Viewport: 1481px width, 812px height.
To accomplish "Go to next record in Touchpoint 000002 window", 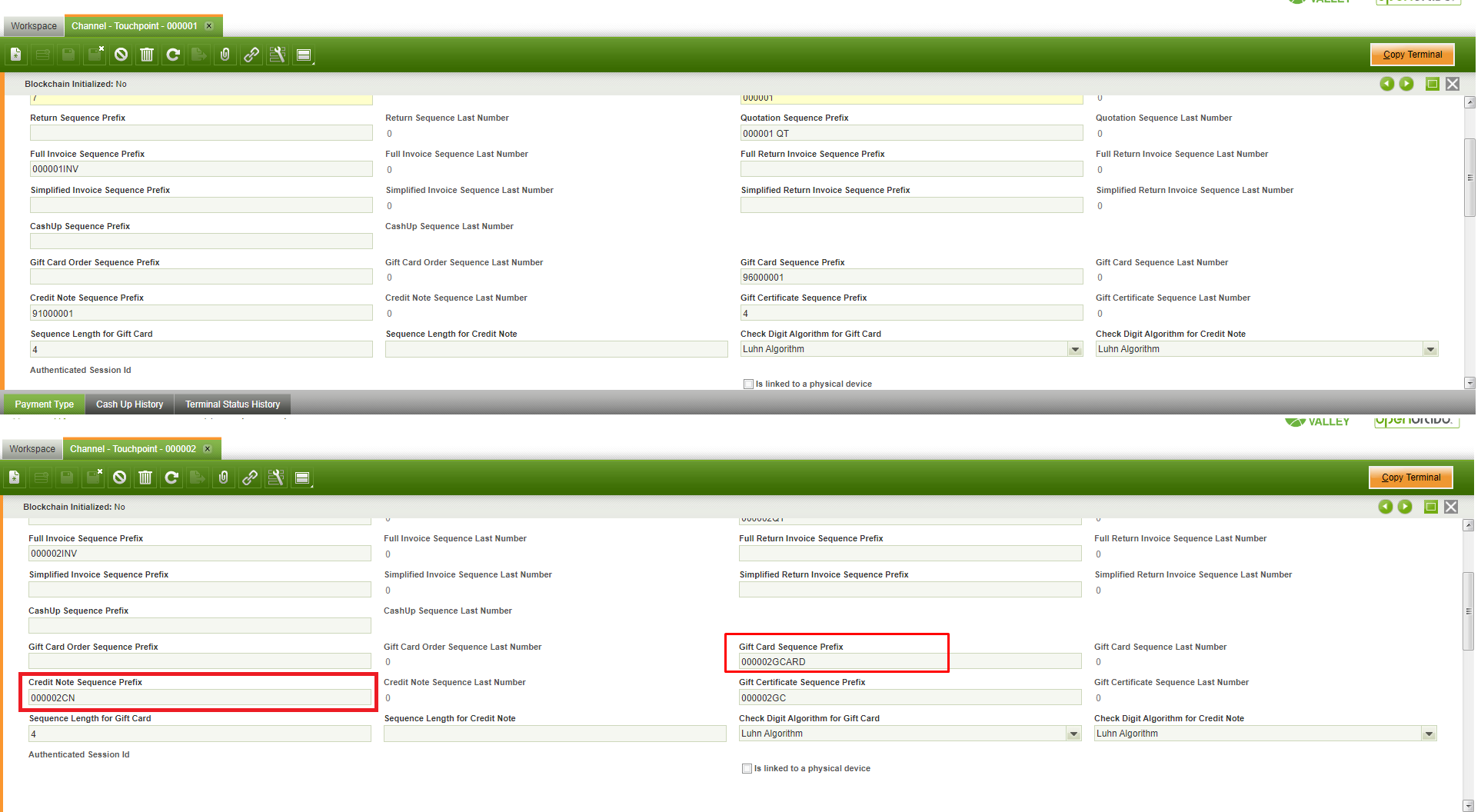I will (x=1405, y=507).
